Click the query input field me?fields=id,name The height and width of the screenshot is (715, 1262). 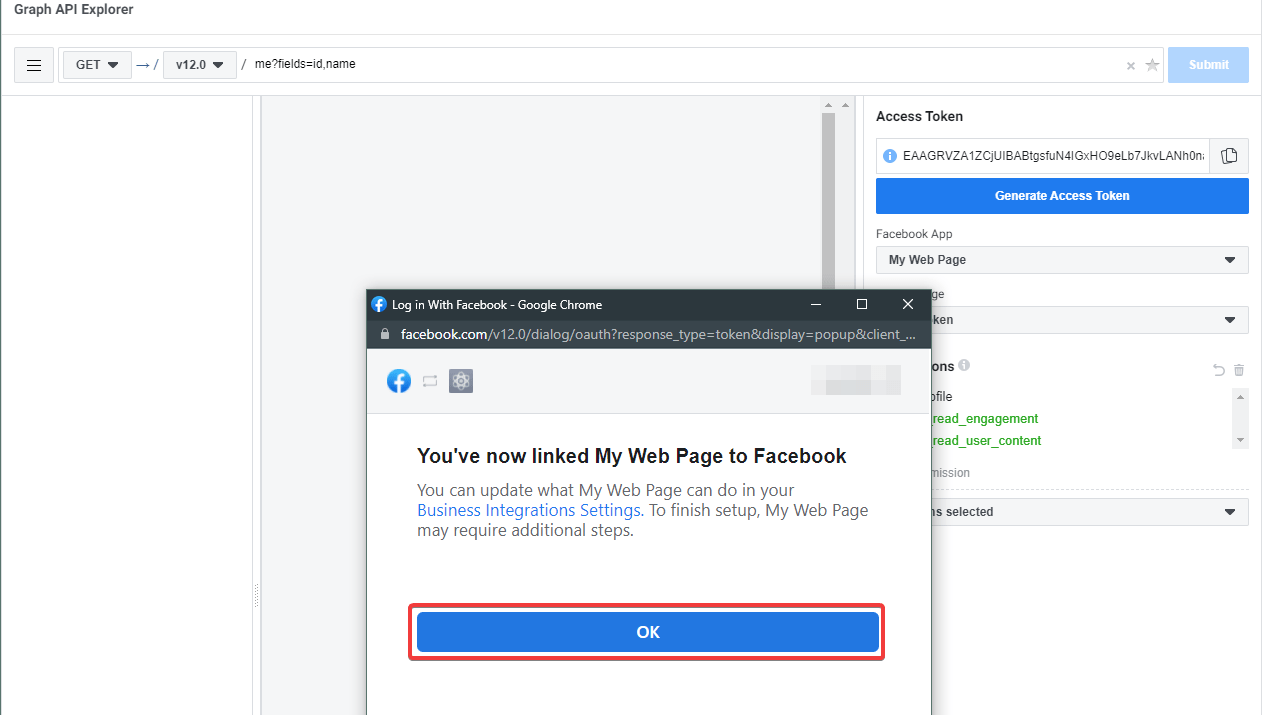(x=685, y=65)
